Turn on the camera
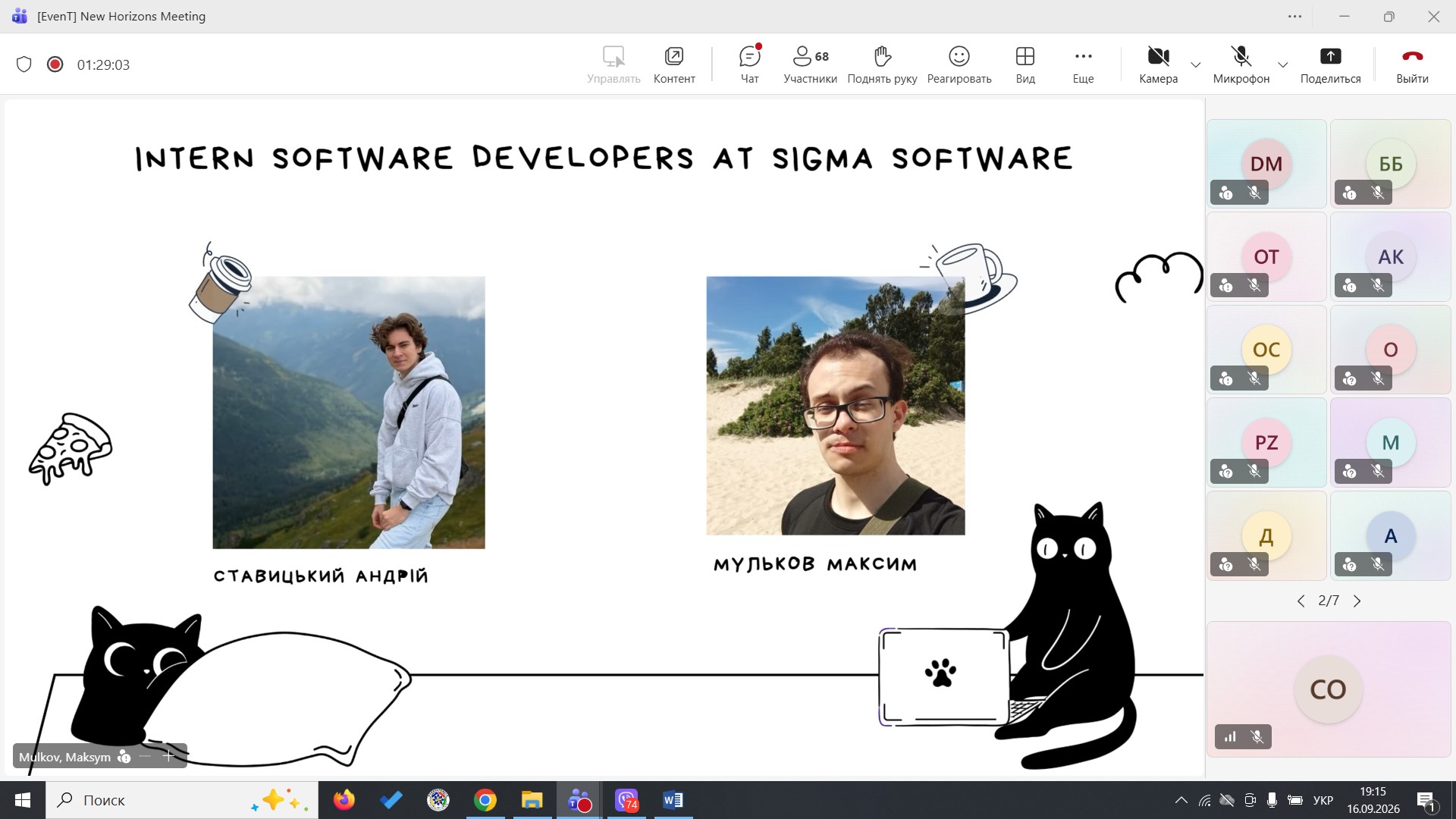 coord(1158,64)
